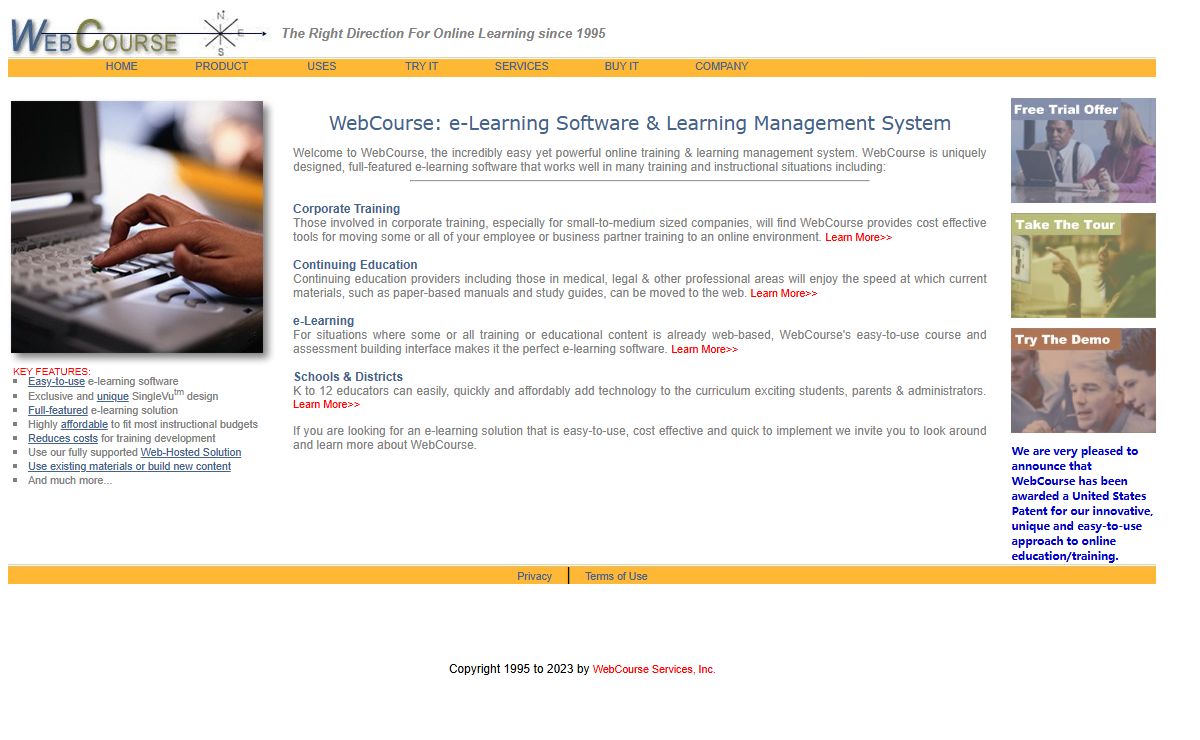Click Learn More under Continuing Education
This screenshot has height=740, width=1200.
click(x=783, y=294)
